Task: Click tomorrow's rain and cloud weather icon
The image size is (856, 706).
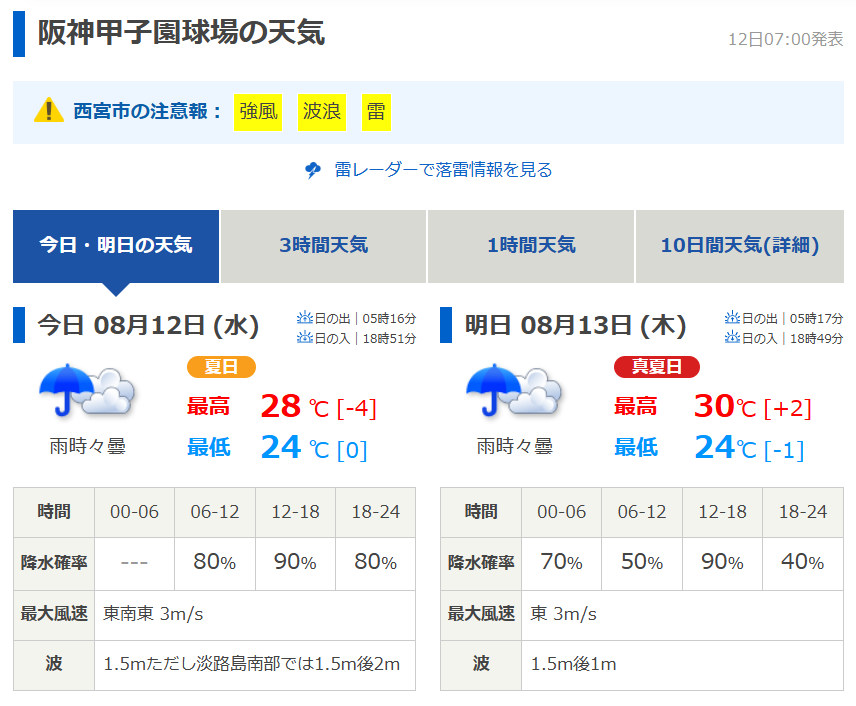Action: [514, 391]
